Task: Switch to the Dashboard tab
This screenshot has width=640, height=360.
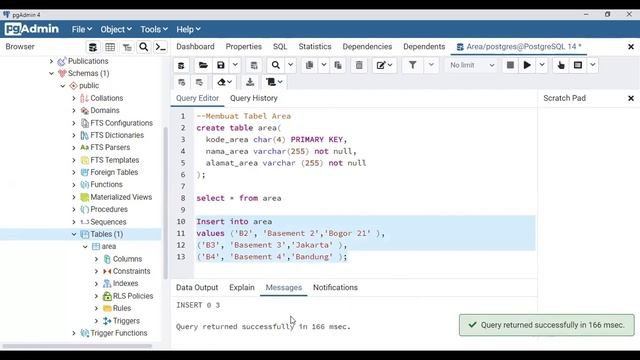Action: pyautogui.click(x=195, y=47)
